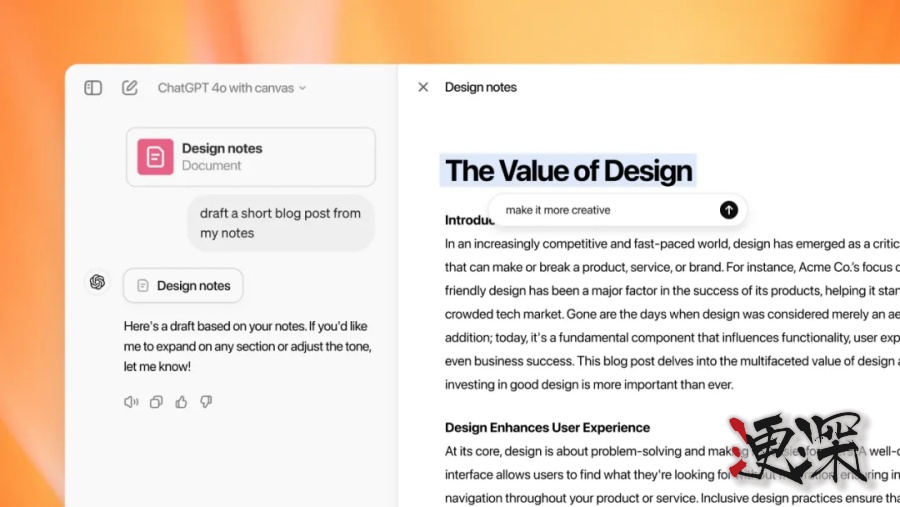900x507 pixels.
Task: Click the ChatGPT logo avatar
Action: 98,282
